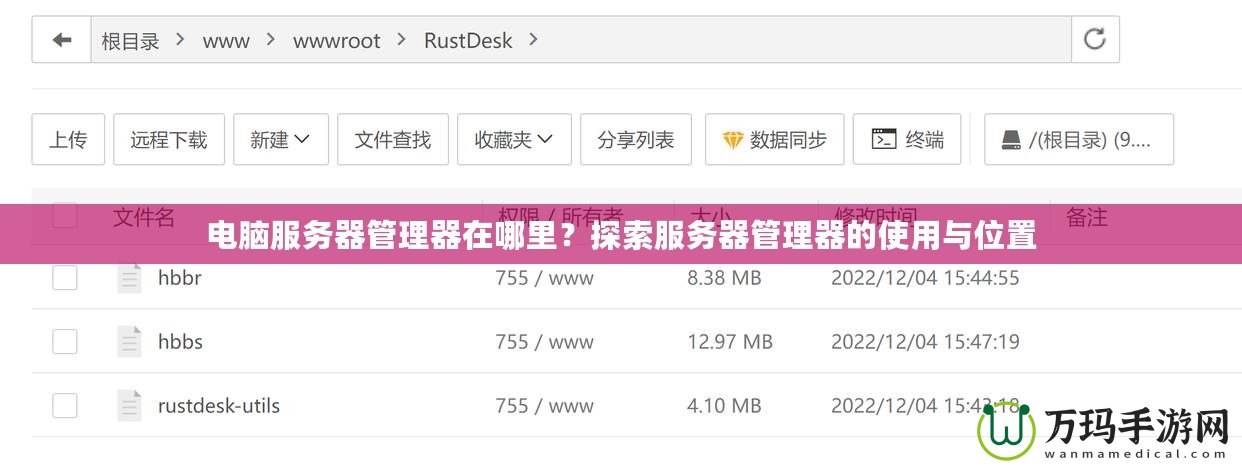Click the hbbr file icon
The height and width of the screenshot is (468, 1242).
[x=130, y=277]
